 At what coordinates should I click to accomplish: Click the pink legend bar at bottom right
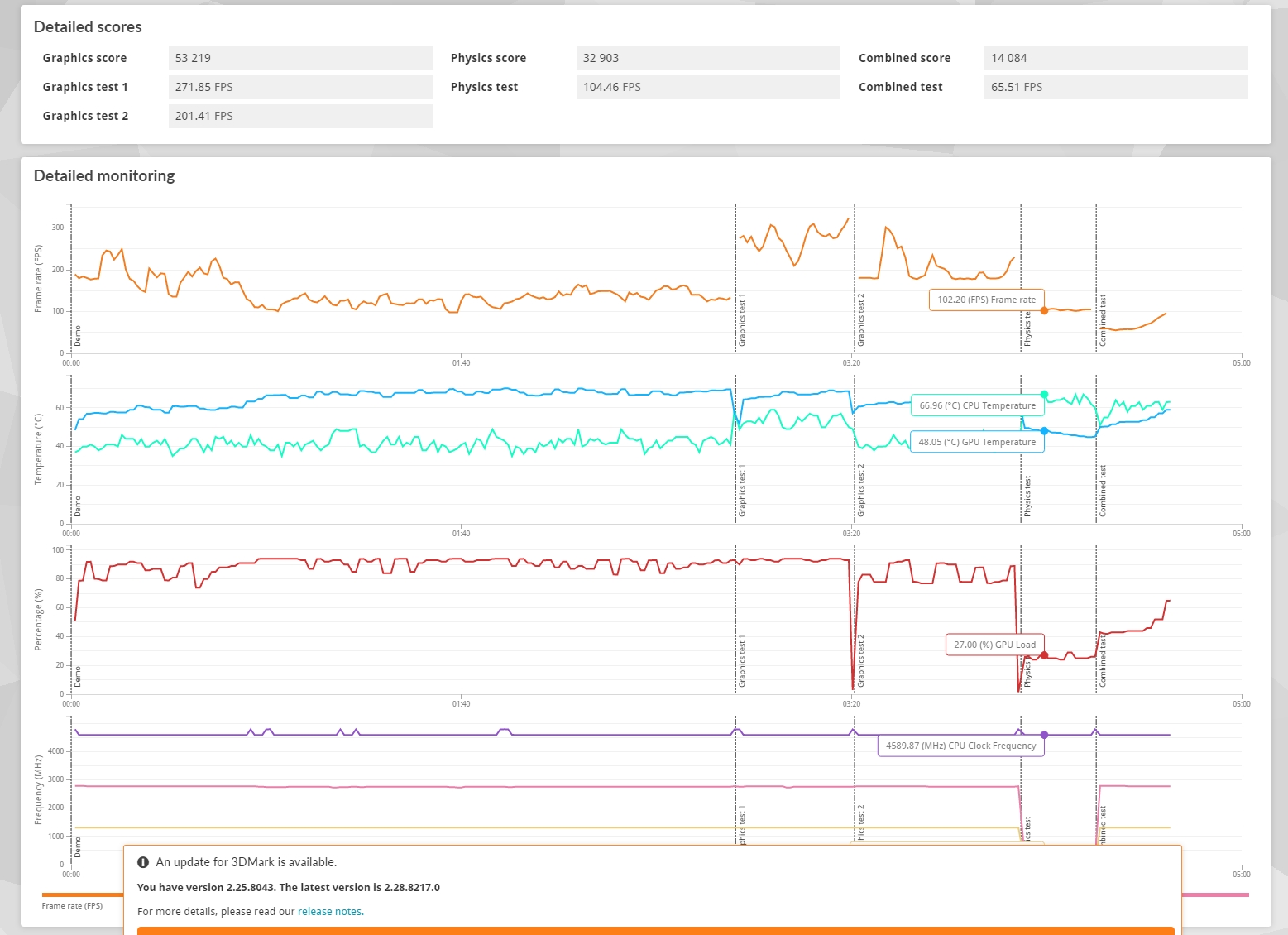(1215, 894)
